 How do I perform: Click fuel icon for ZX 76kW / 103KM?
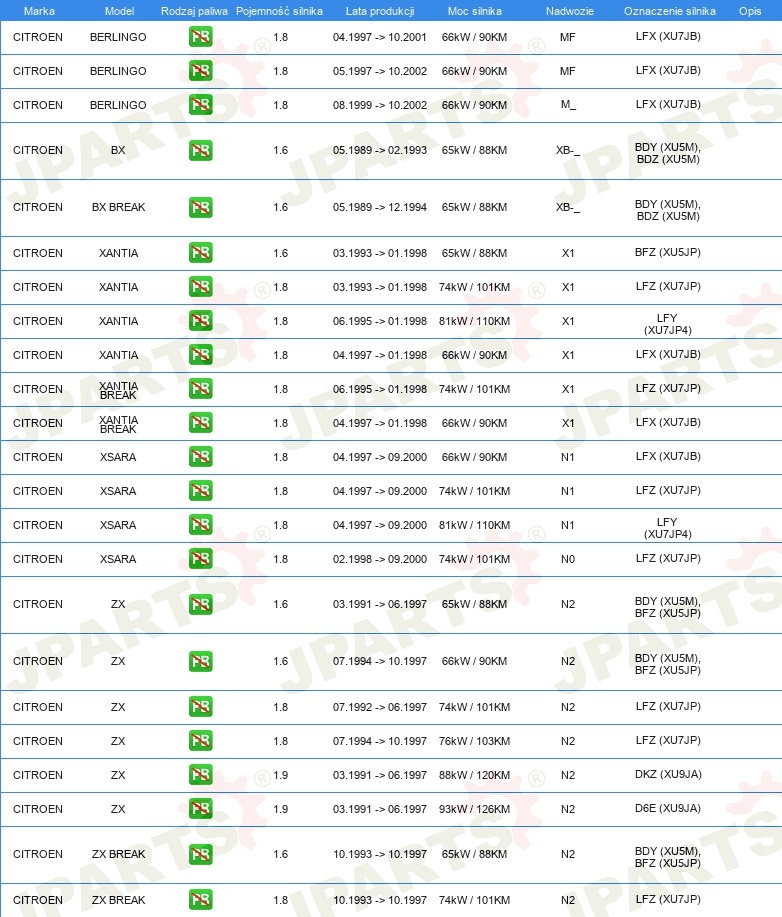pyautogui.click(x=201, y=740)
